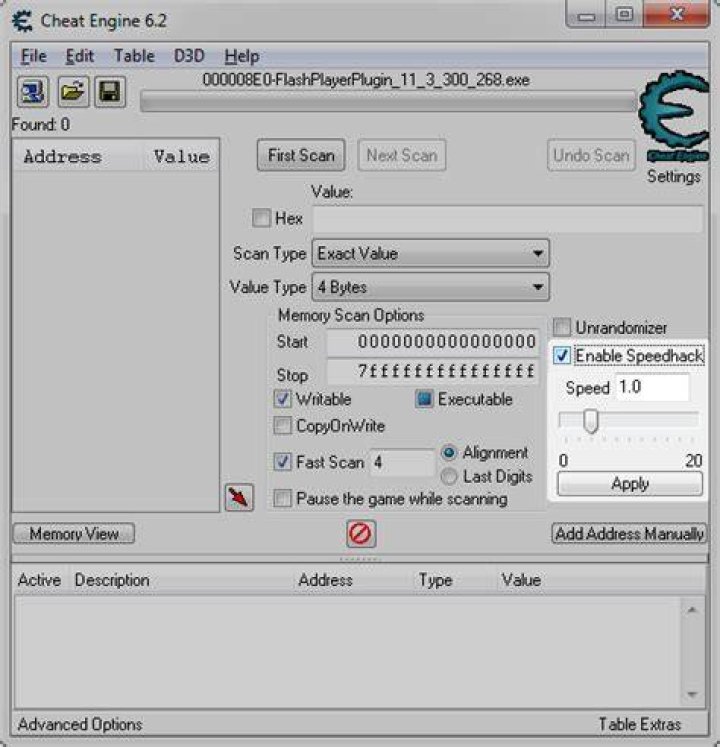Open the process list computer icon
The width and height of the screenshot is (720, 747).
click(33, 91)
